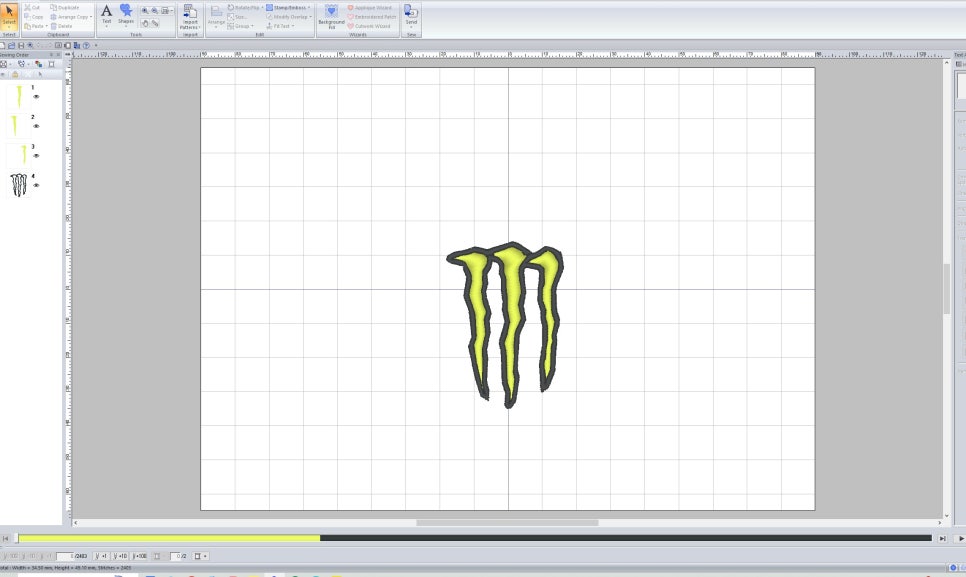This screenshot has height=577, width=966.
Task: Click the Monster claw embroidery design on canvas
Action: point(505,325)
